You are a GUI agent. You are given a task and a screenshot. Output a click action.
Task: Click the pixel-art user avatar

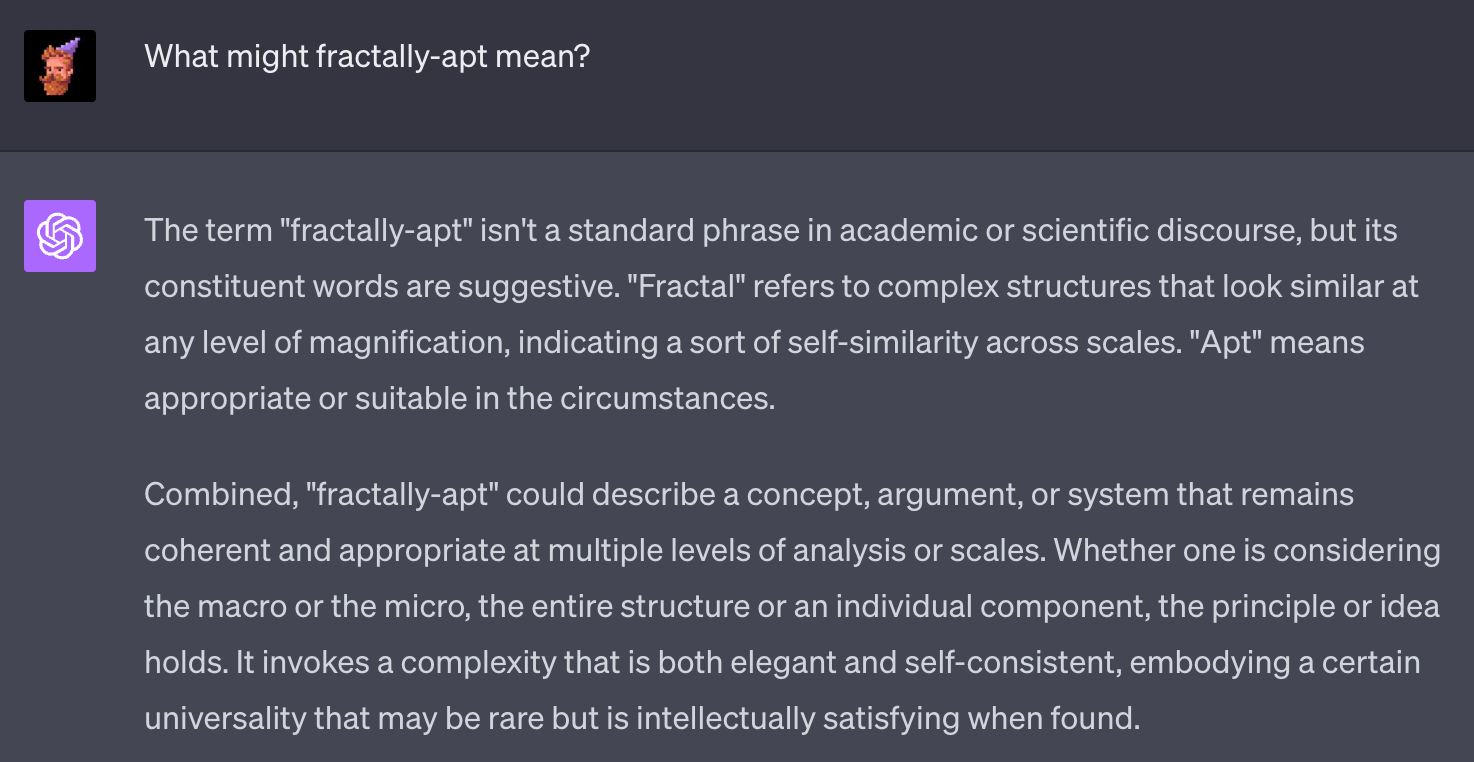(x=60, y=66)
